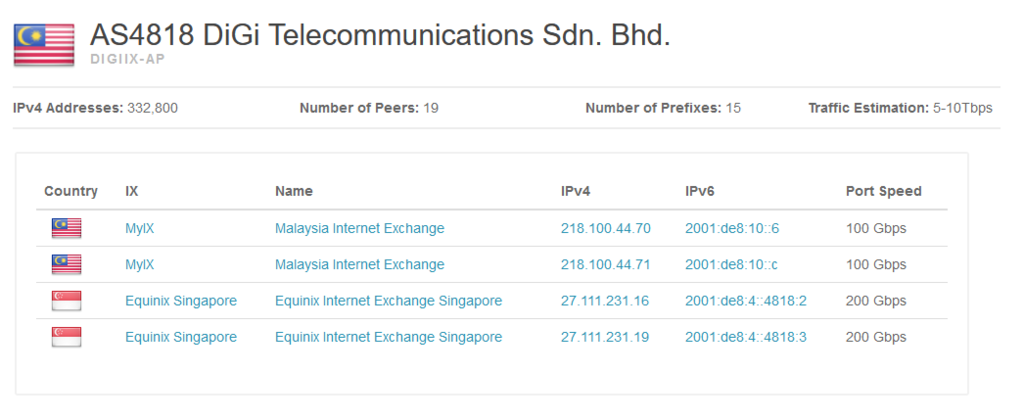Click the Port Speed column header
Viewport: 1024px width, 420px height.
pyautogui.click(x=884, y=191)
